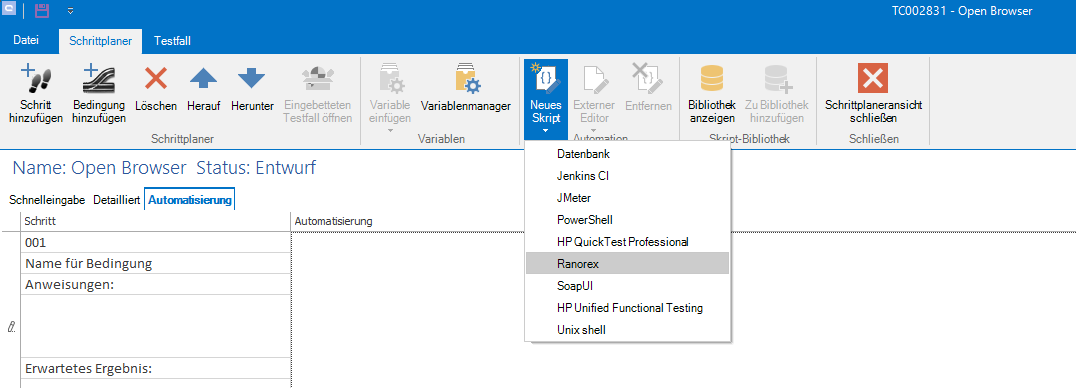1076x388 pixels.
Task: Open the Datei tab
Action: coord(26,41)
